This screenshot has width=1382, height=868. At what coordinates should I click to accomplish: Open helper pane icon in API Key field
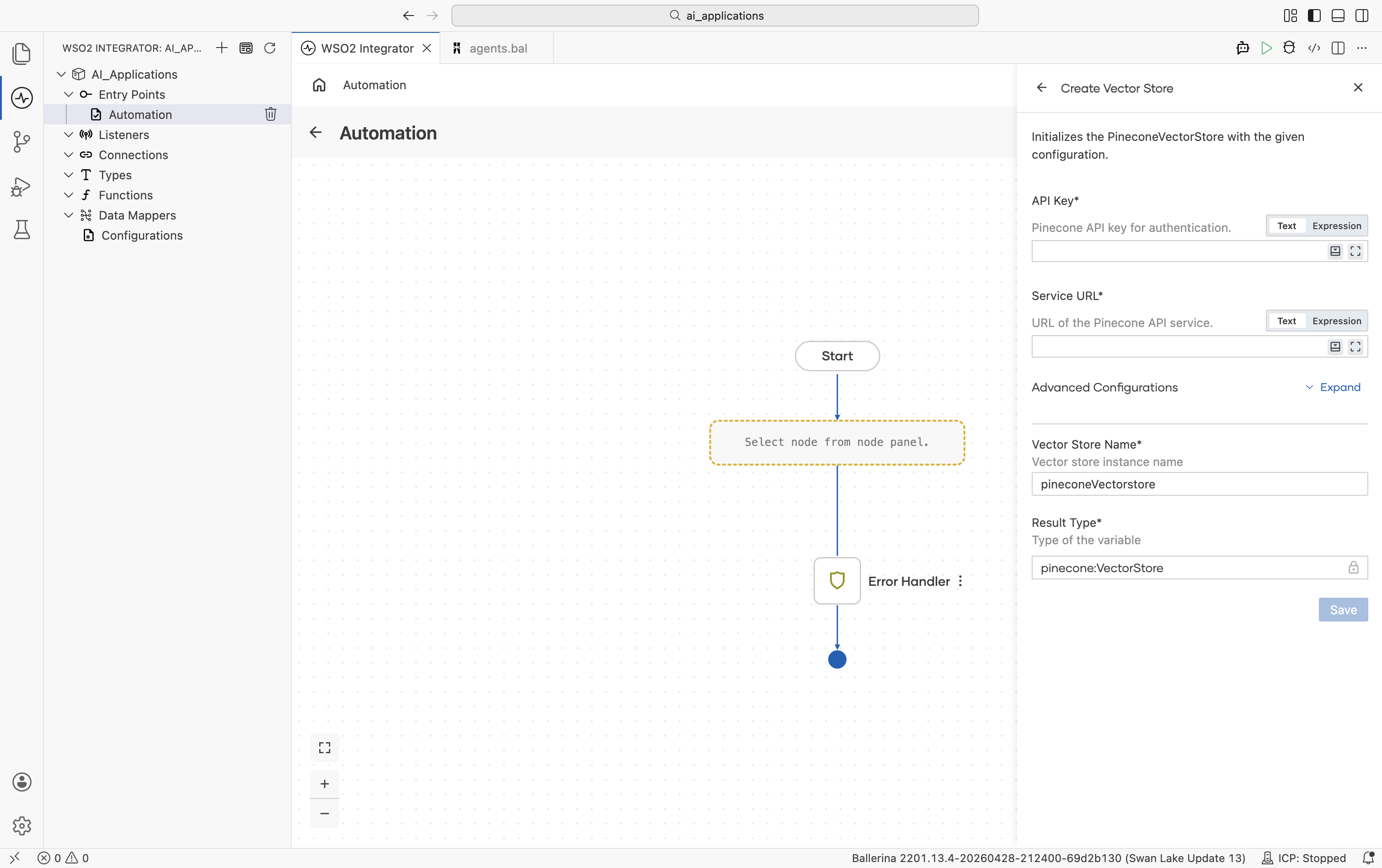tap(1335, 252)
